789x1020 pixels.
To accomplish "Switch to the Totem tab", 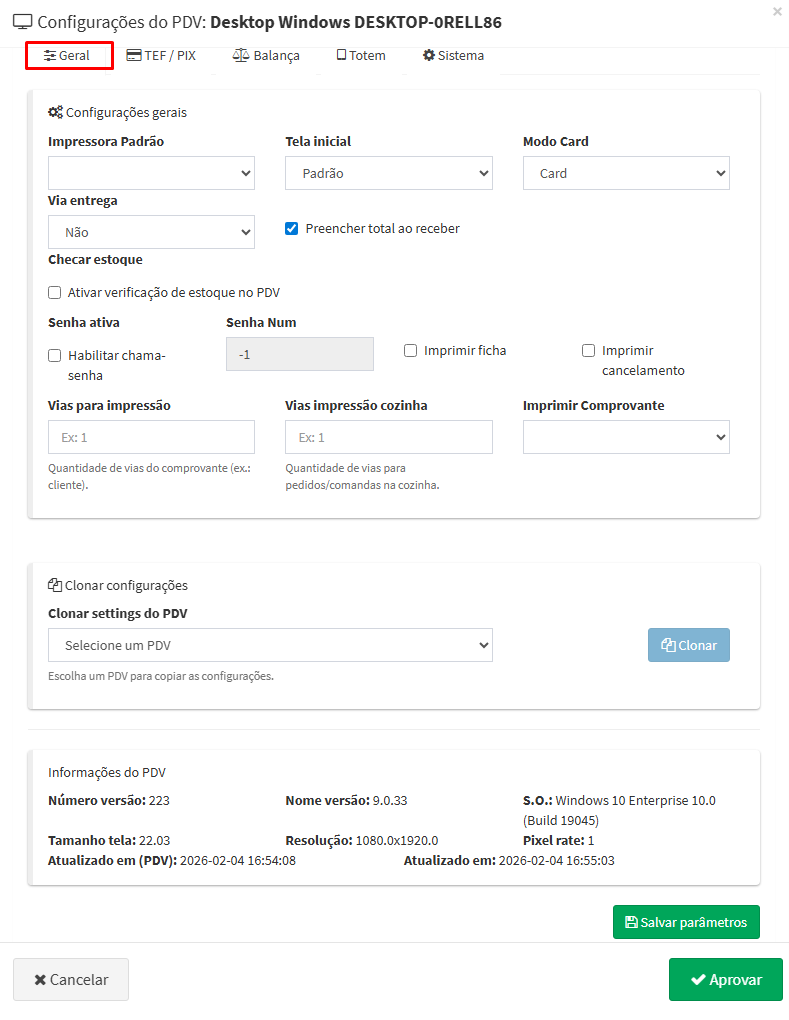I will point(361,56).
